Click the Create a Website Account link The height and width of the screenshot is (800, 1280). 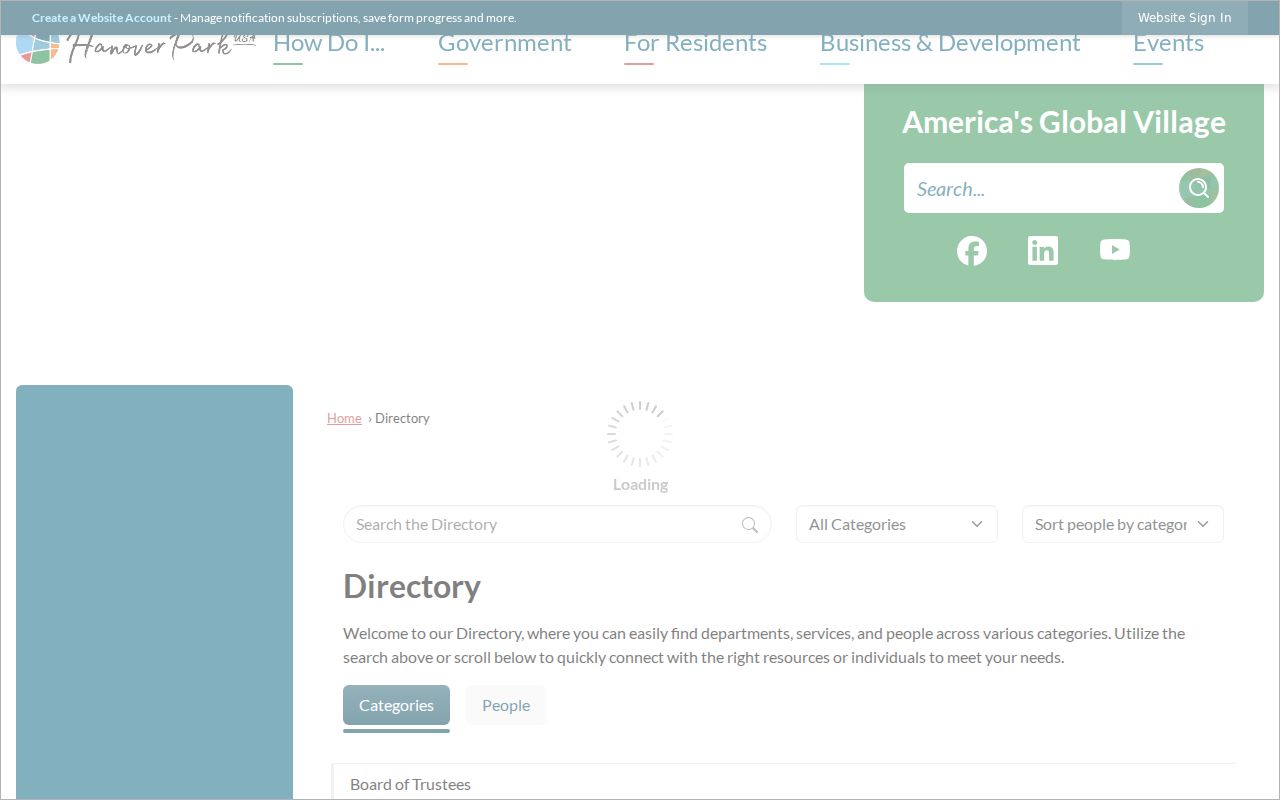pyautogui.click(x=102, y=18)
